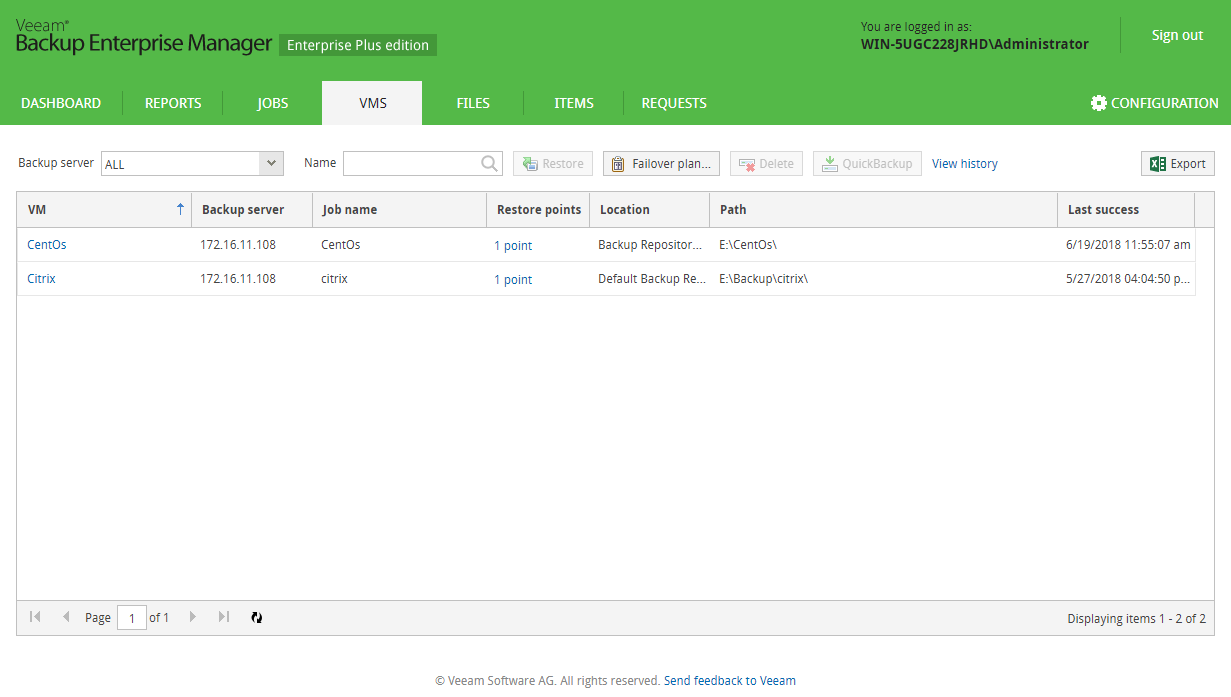Jump to the last page arrow

pyautogui.click(x=224, y=618)
